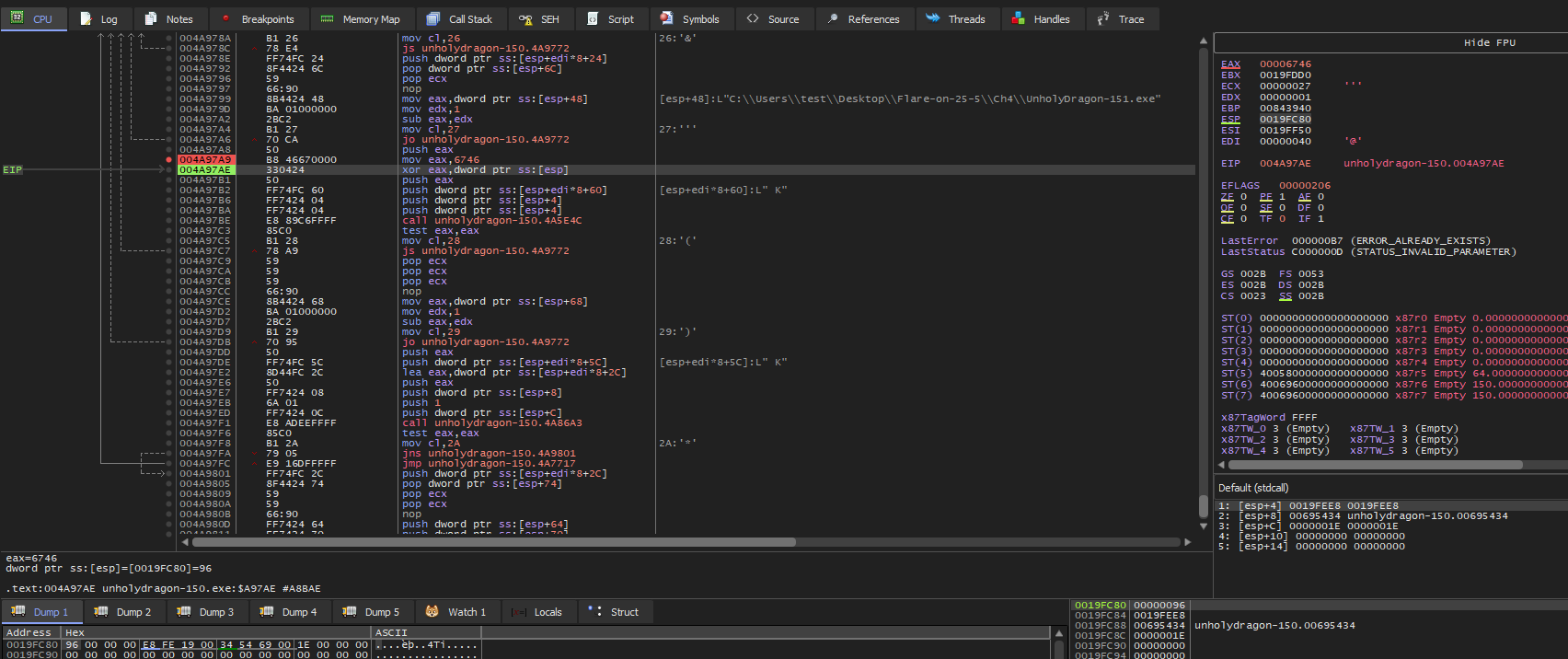This screenshot has height=659, width=1568.
Task: Open the Call Stack tab icon
Action: (x=433, y=19)
